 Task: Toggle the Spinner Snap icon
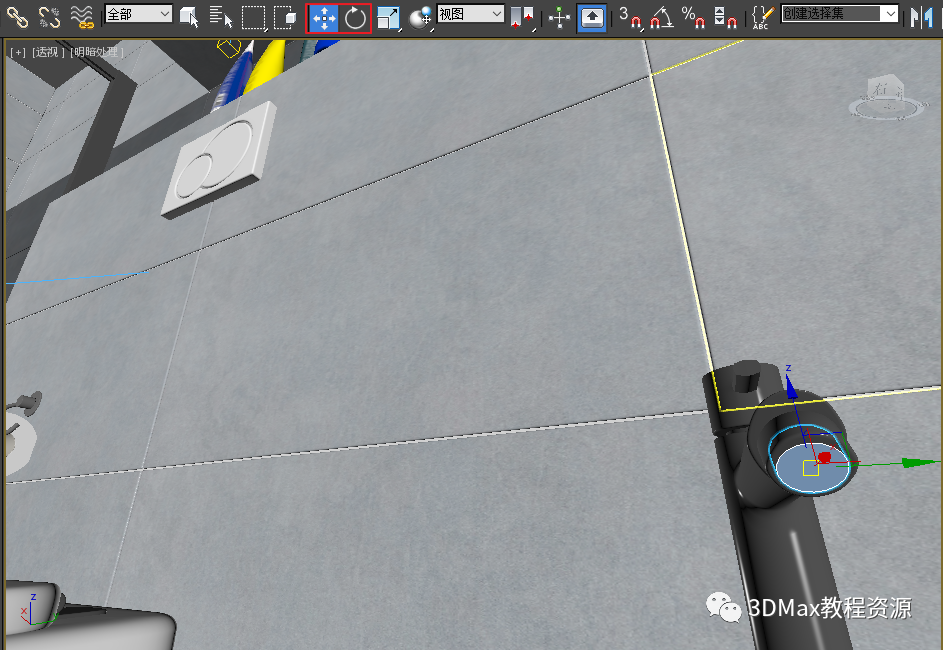(x=725, y=17)
